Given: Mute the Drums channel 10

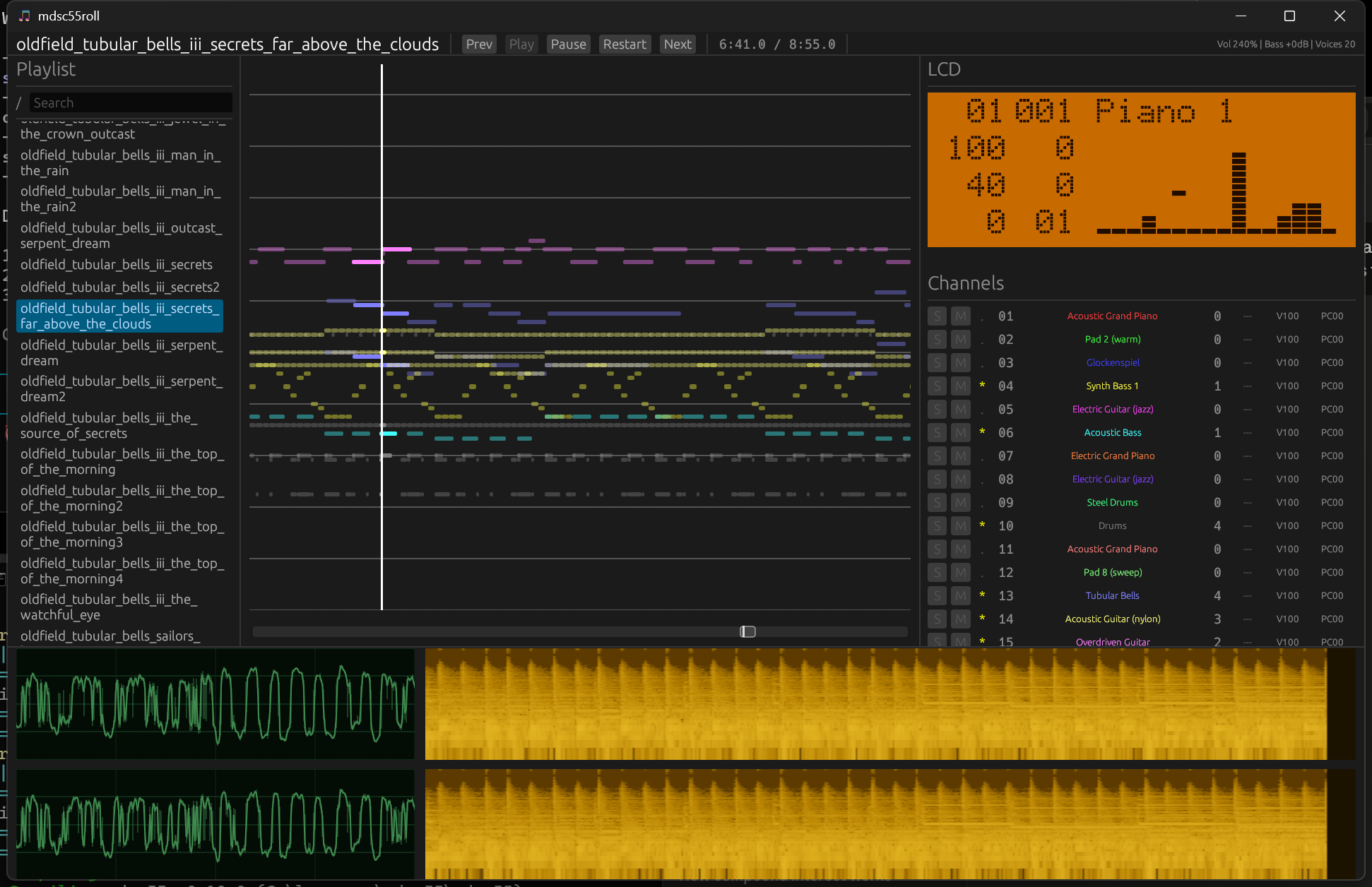Looking at the screenshot, I should point(961,525).
